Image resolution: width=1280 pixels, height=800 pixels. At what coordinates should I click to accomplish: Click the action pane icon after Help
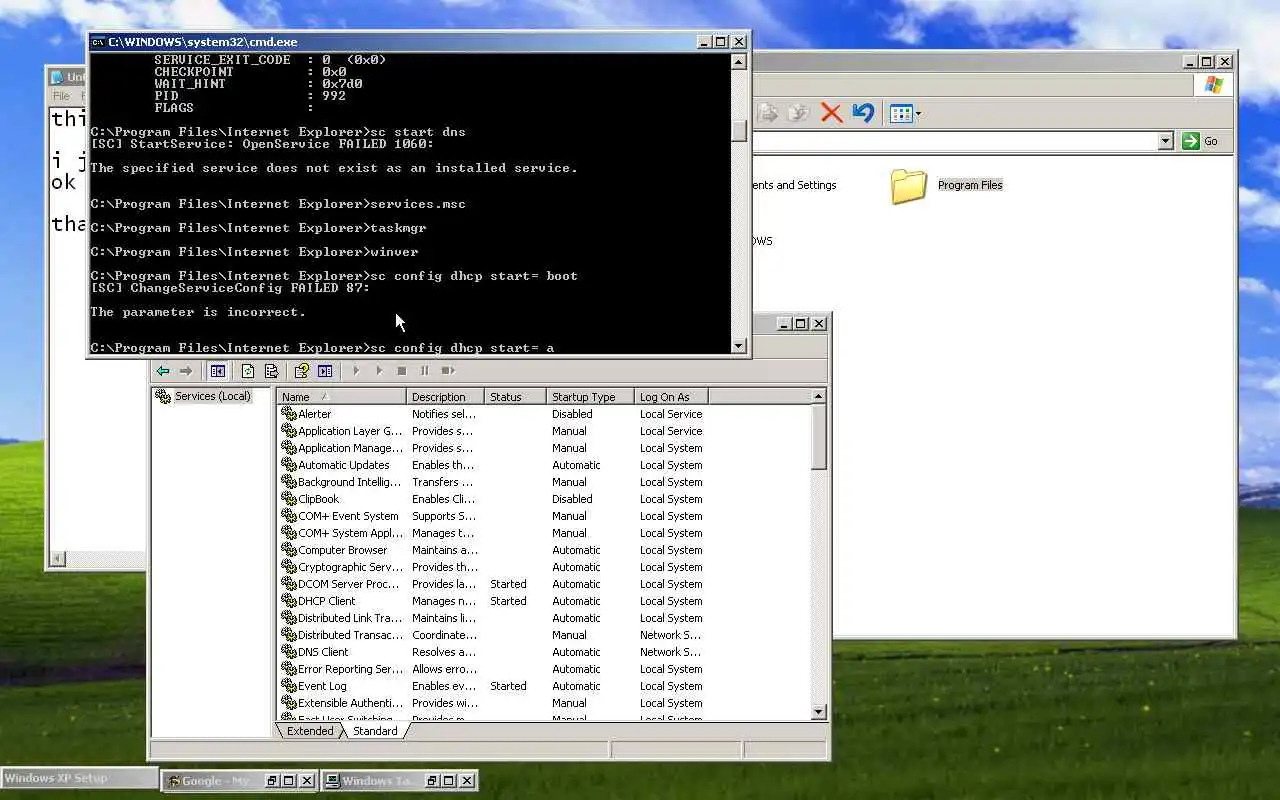(325, 371)
